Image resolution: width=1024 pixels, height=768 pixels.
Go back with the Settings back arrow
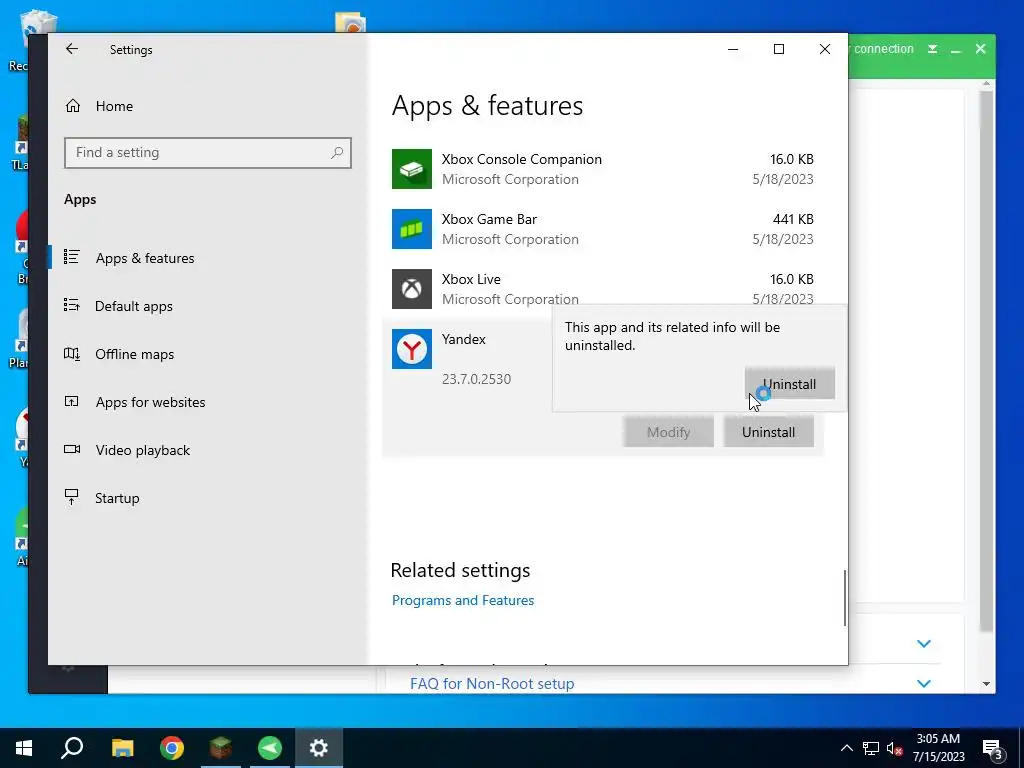(72, 49)
